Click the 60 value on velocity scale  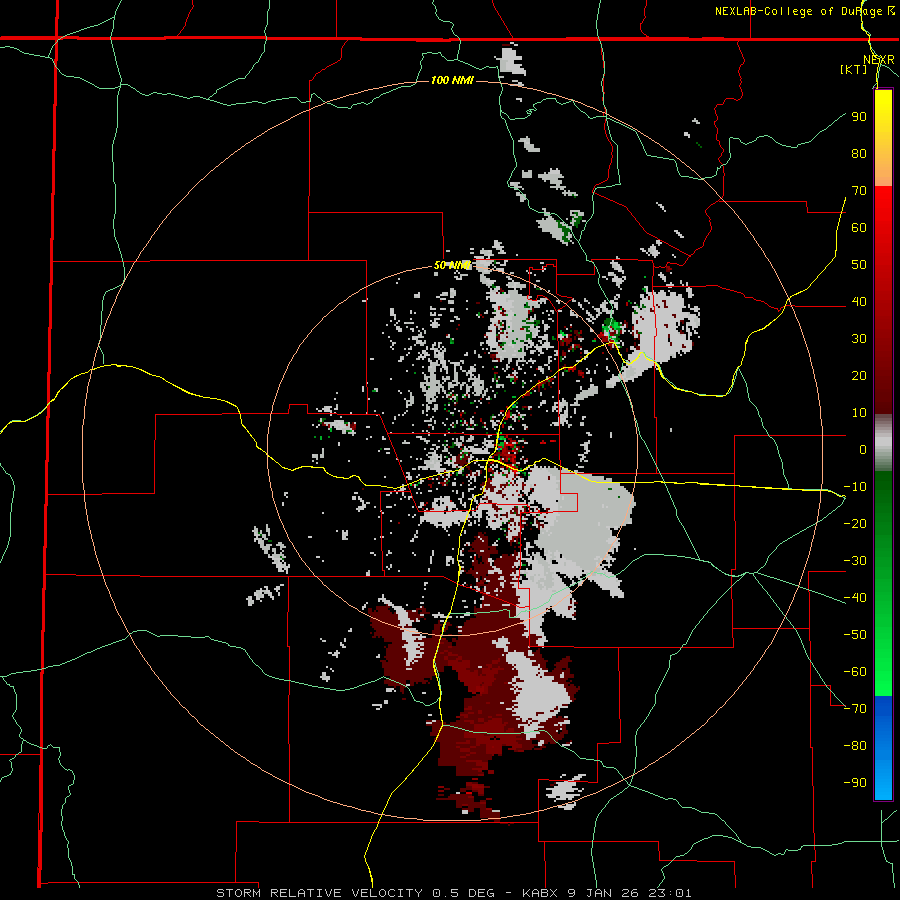tap(859, 228)
